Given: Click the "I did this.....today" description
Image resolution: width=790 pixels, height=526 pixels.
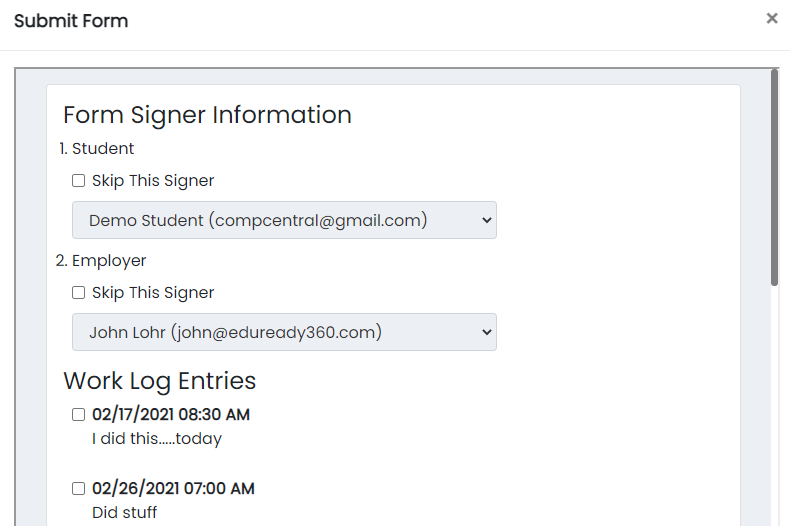Looking at the screenshot, I should 157,438.
